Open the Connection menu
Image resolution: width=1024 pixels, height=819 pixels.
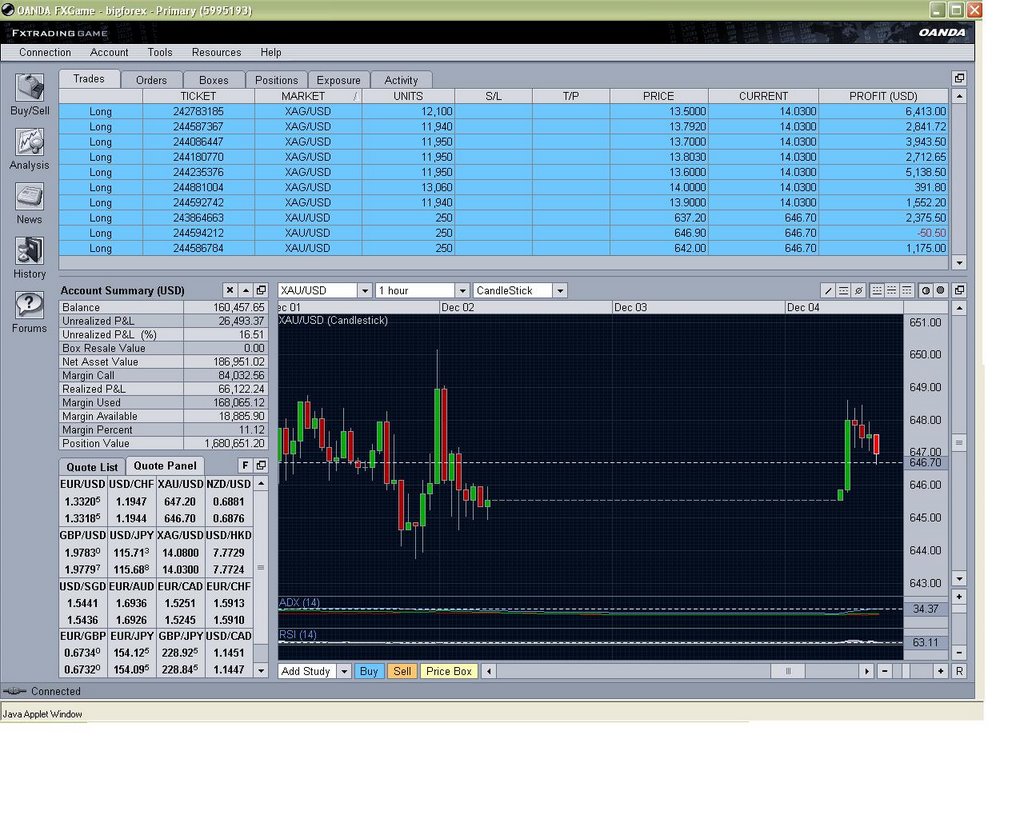(45, 53)
